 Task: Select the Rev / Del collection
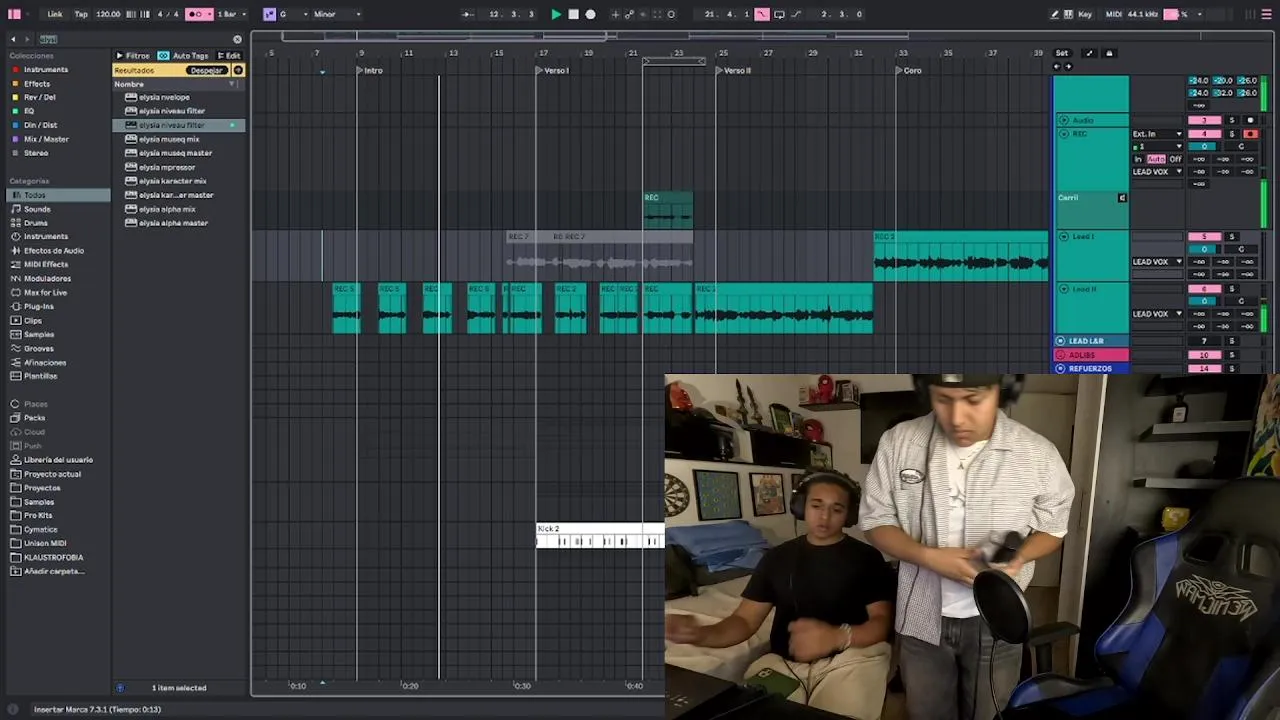point(39,97)
